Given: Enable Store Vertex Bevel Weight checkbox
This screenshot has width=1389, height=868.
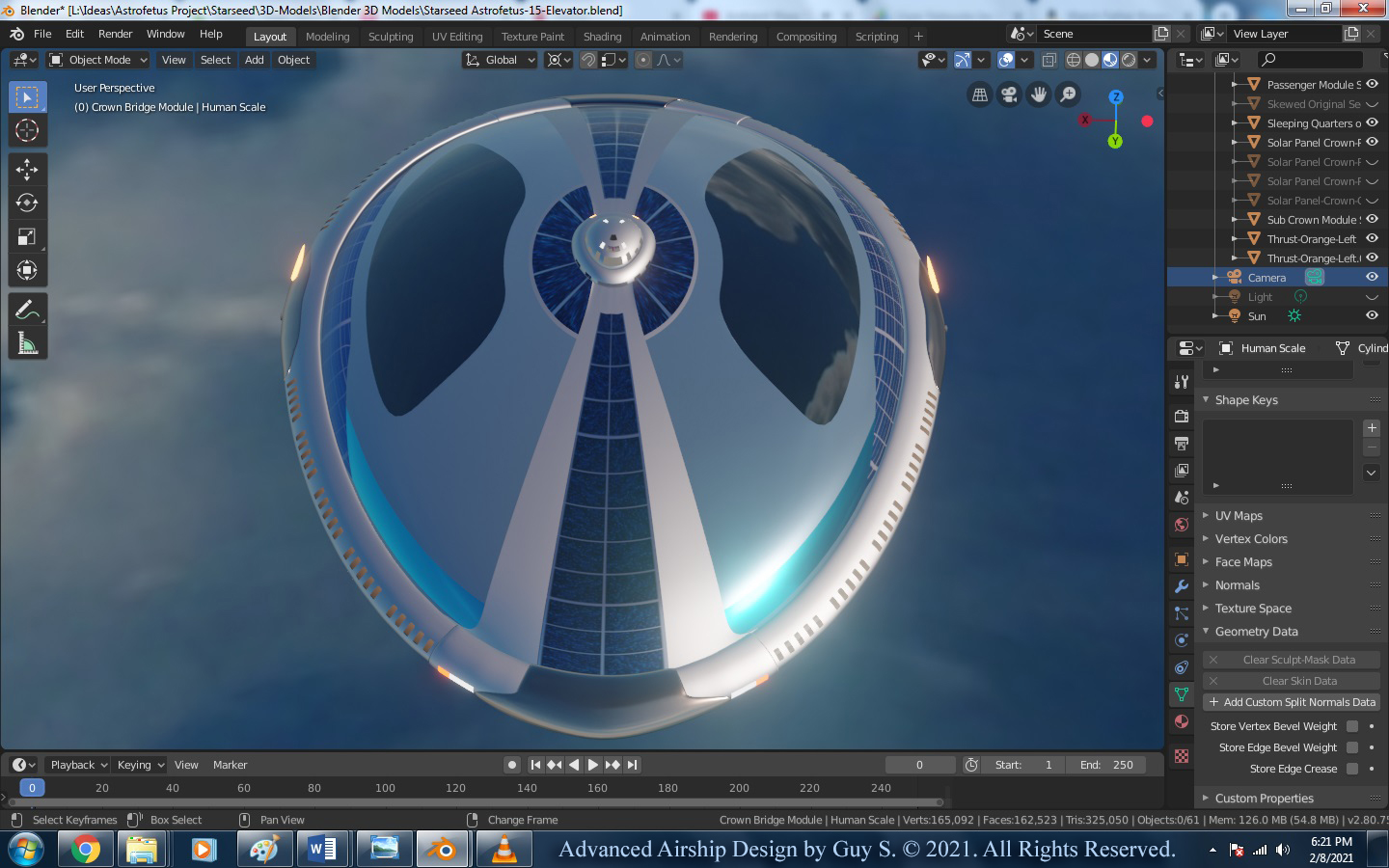Looking at the screenshot, I should [x=1352, y=726].
